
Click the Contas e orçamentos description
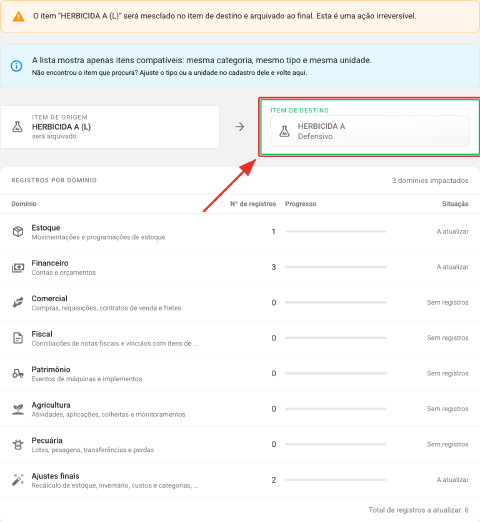[64, 273]
